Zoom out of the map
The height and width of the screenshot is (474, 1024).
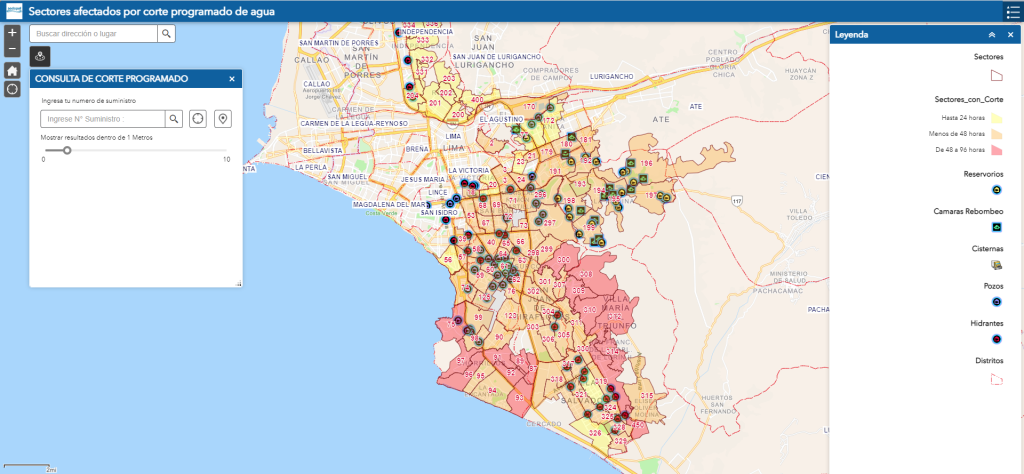(12, 48)
